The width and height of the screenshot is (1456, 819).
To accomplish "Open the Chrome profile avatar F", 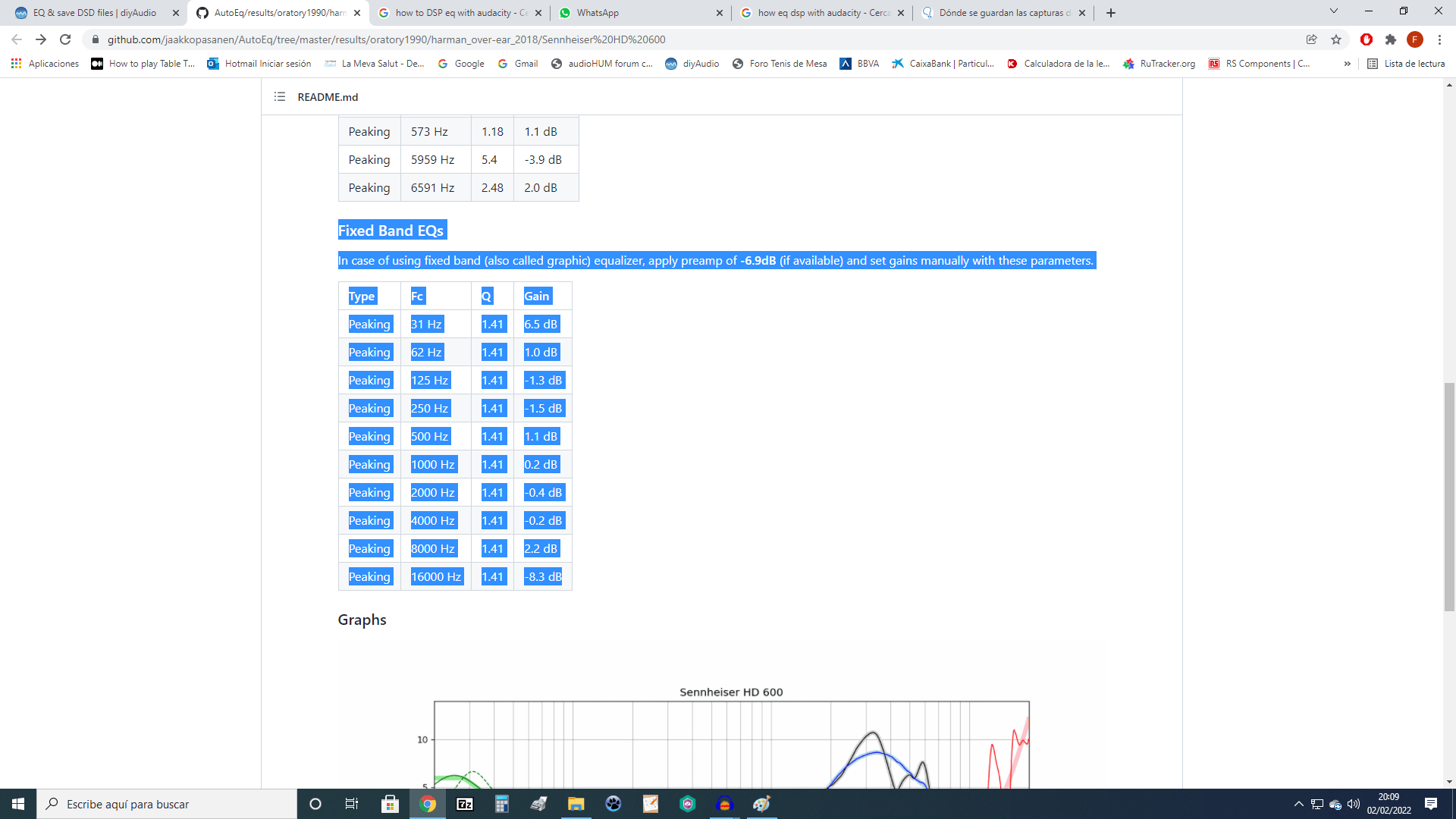I will pos(1415,39).
